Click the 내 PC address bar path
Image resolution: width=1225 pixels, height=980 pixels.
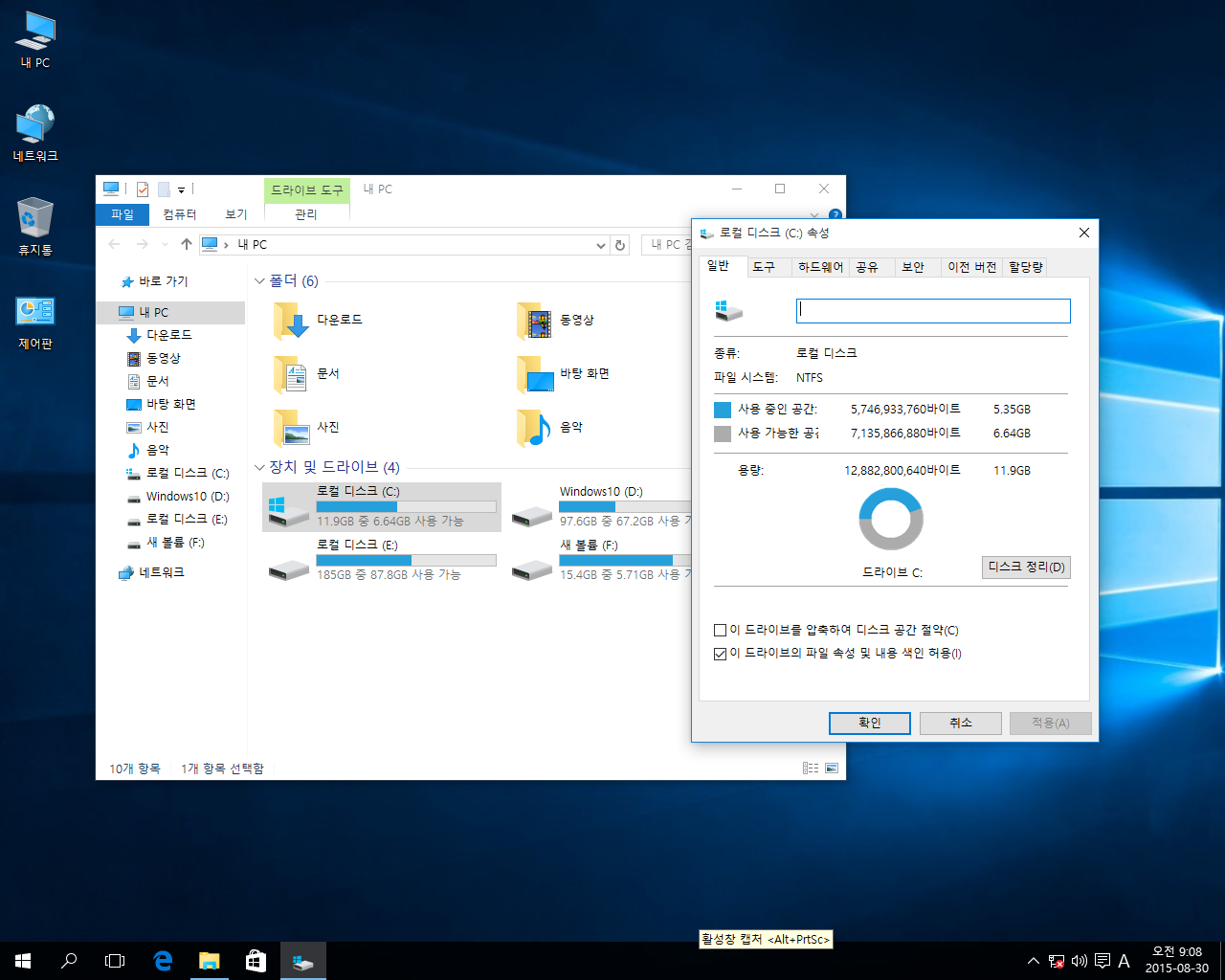coord(253,245)
